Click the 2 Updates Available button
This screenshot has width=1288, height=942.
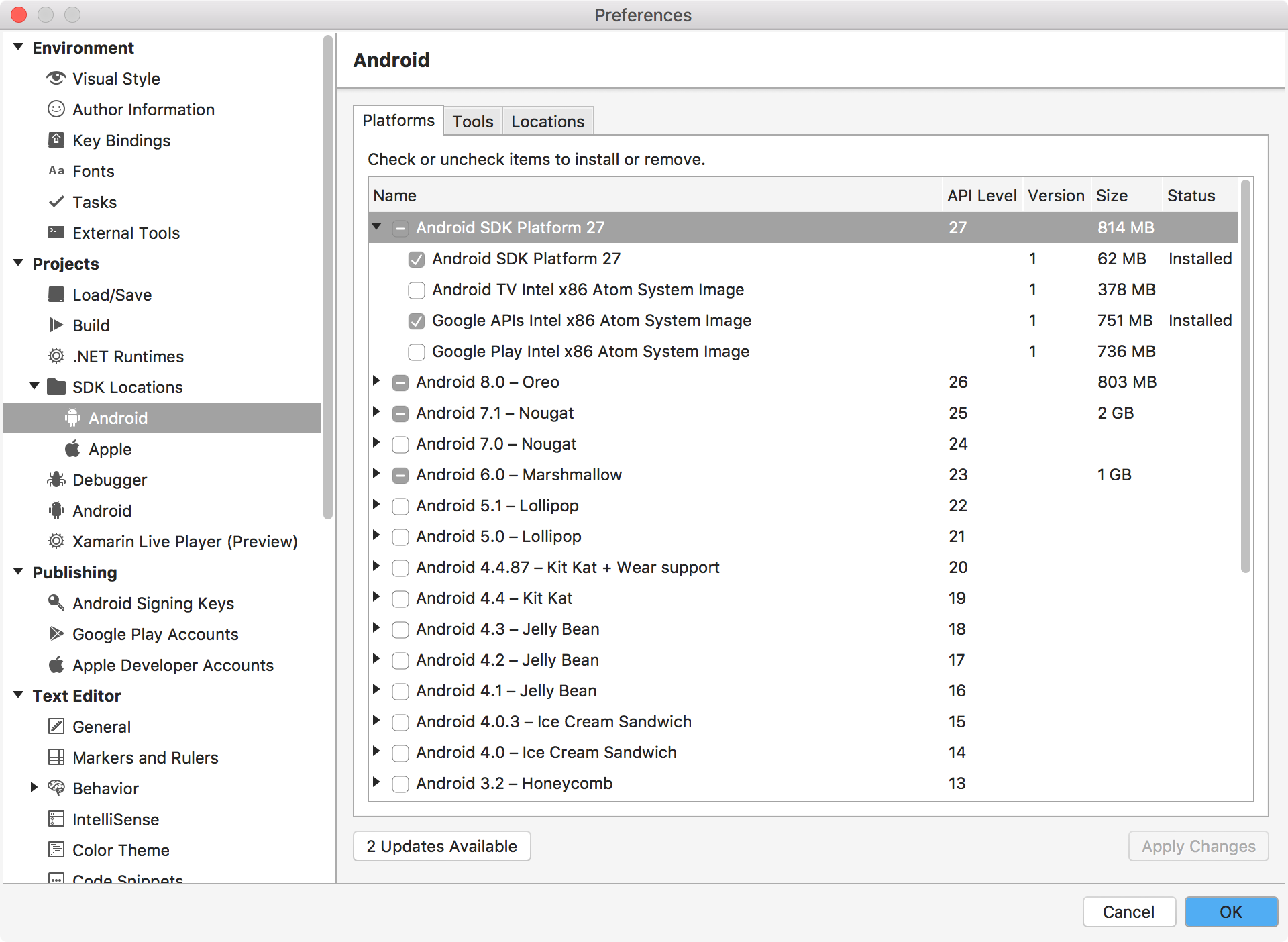(x=442, y=846)
